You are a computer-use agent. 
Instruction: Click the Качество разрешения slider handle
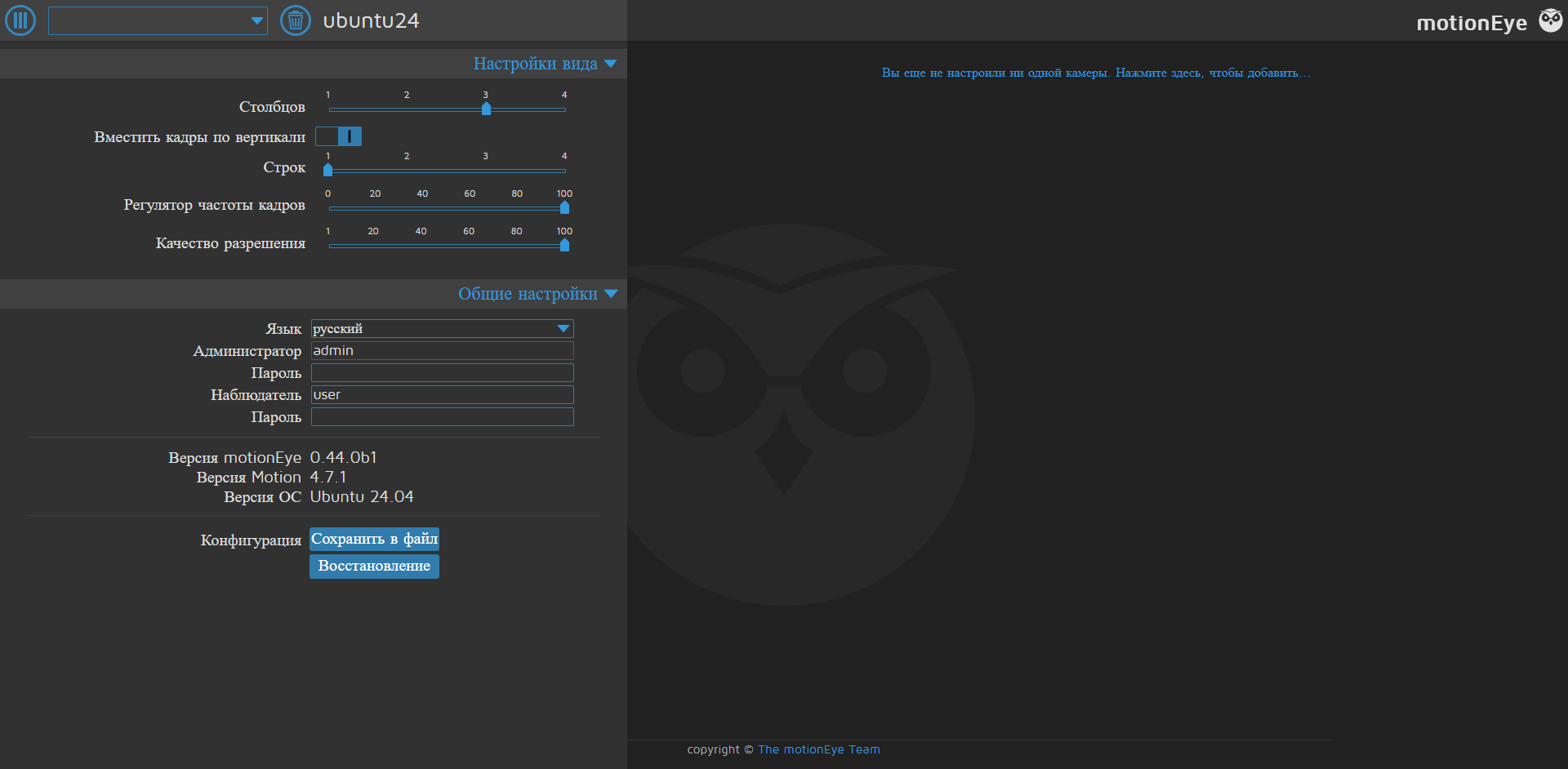pyautogui.click(x=564, y=245)
